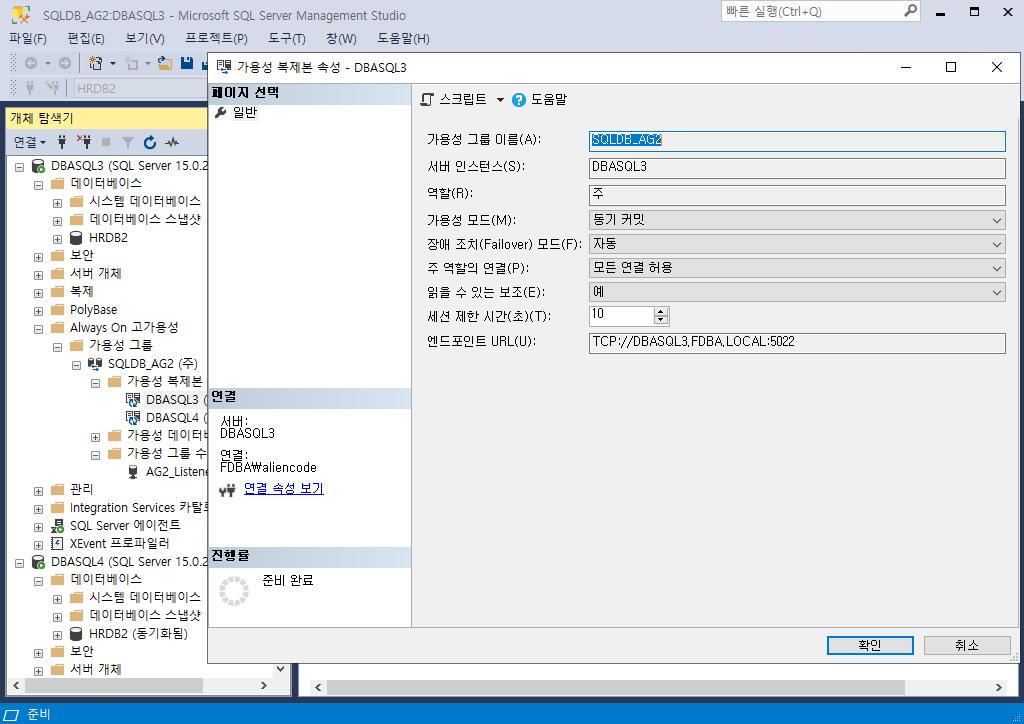Click the 취소 button
1024x724 pixels.
[x=967, y=645]
